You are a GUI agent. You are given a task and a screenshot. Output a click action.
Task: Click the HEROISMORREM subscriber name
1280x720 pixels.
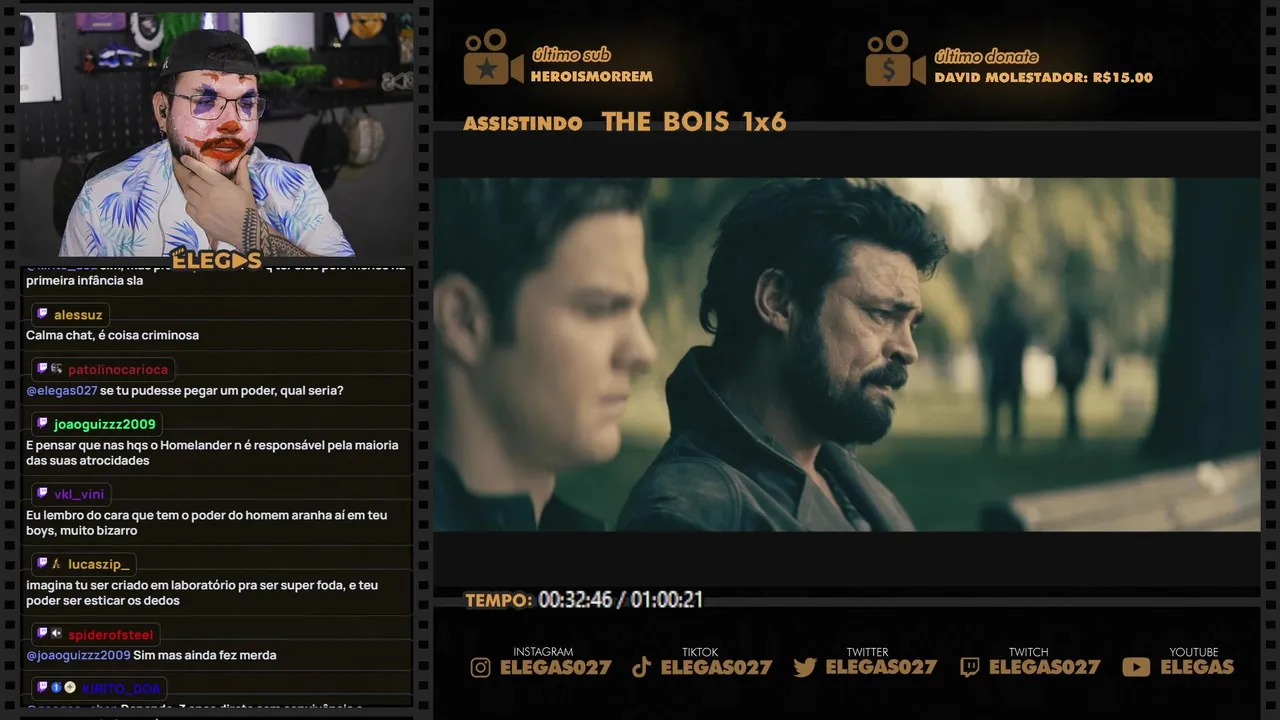click(x=592, y=77)
